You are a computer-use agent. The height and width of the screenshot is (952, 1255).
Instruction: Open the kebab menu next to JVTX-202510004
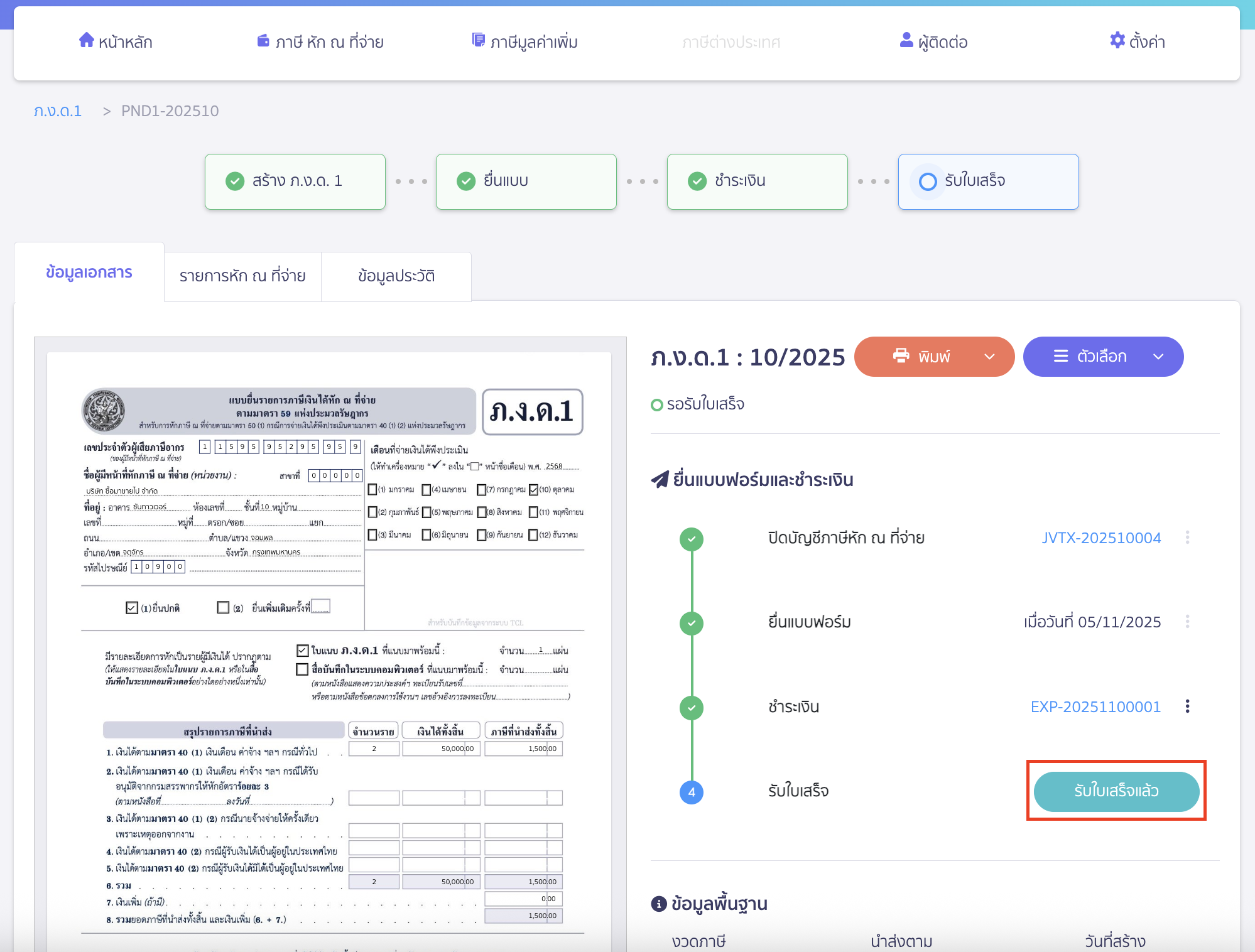click(x=1188, y=538)
